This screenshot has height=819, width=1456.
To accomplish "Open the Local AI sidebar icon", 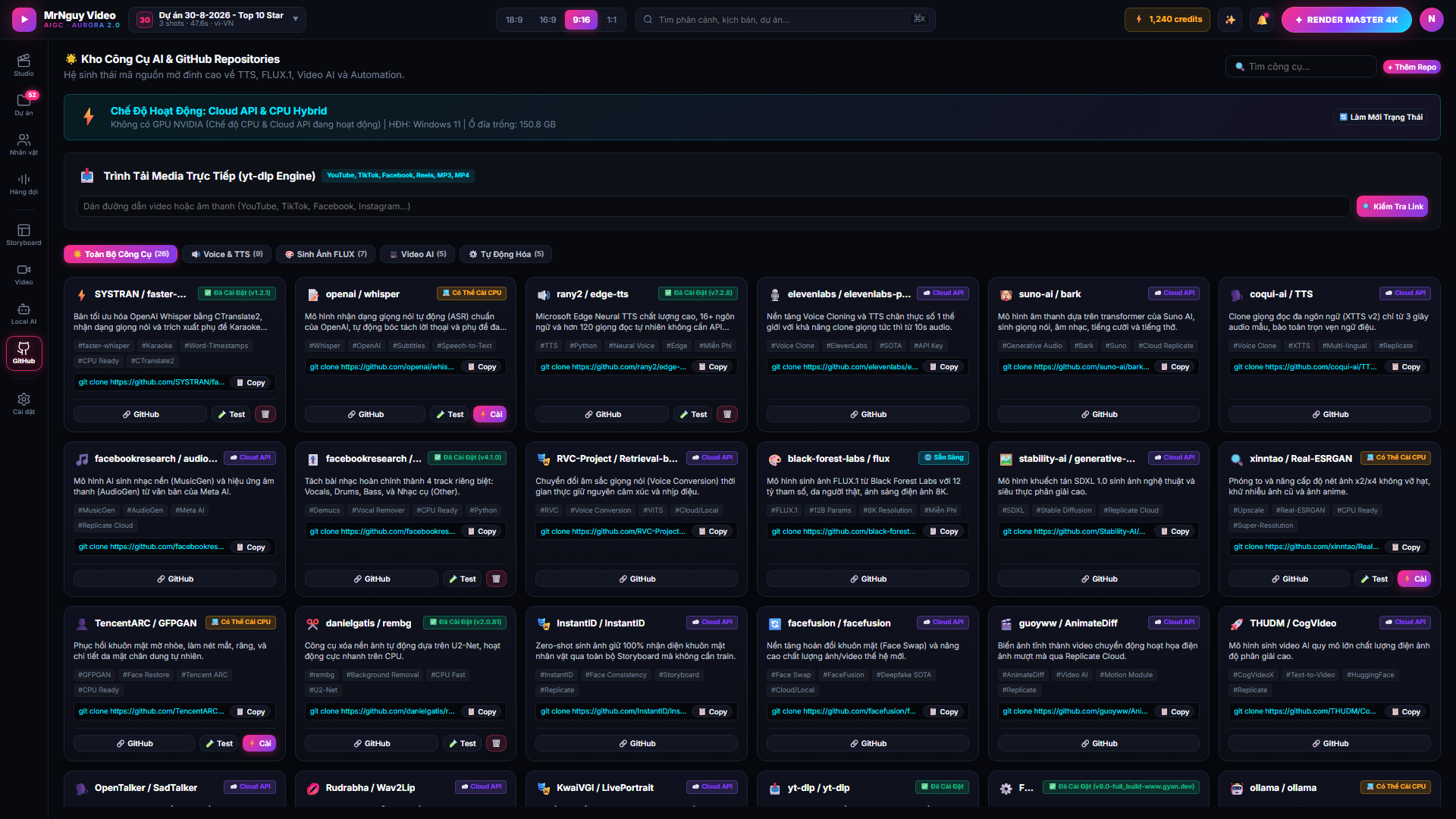I will point(24,313).
